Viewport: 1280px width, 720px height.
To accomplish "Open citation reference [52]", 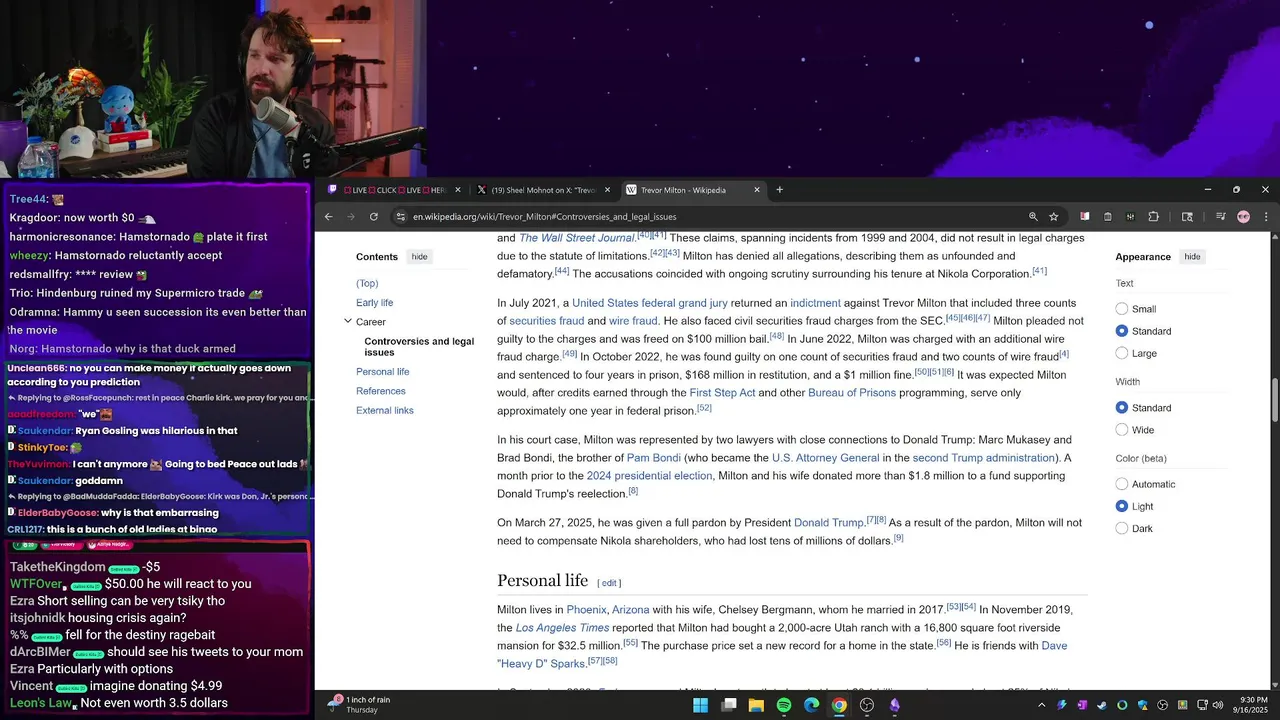I will [x=704, y=408].
